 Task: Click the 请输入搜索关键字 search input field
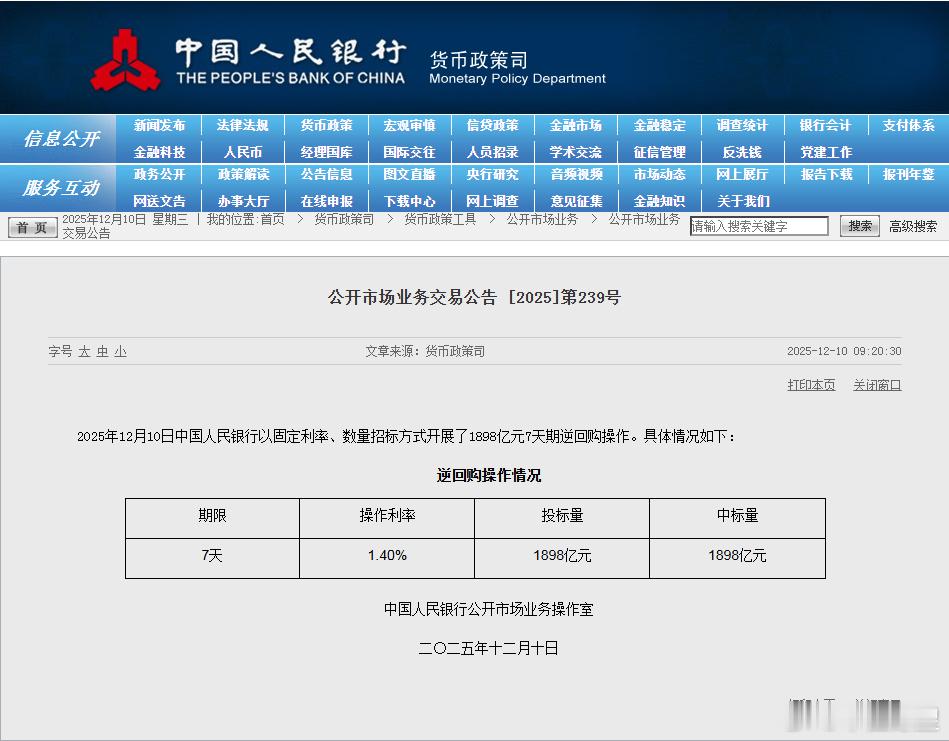(756, 225)
